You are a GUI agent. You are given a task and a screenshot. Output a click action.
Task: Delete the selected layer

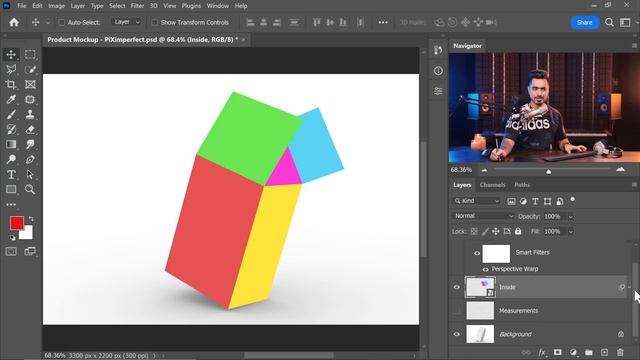[x=620, y=352]
